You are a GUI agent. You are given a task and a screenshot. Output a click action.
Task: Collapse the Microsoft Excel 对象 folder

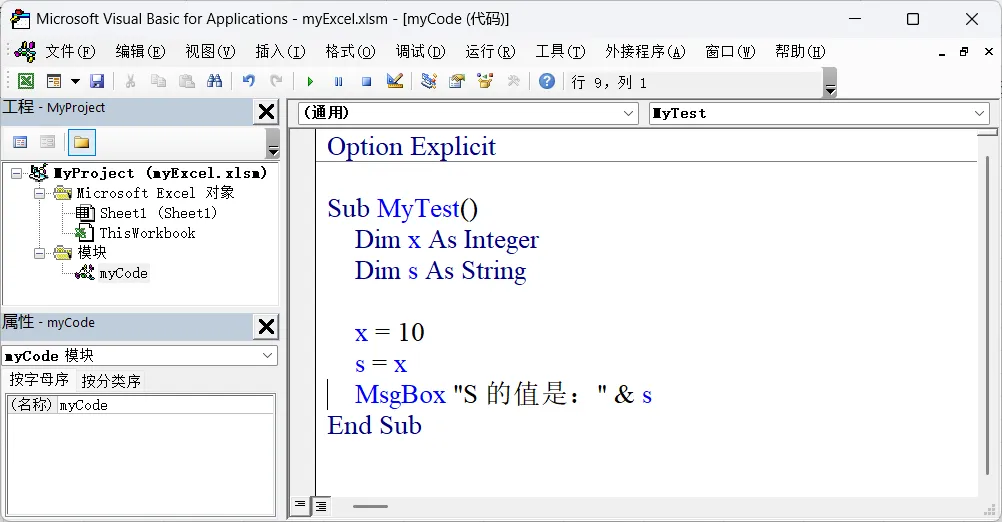pyautogui.click(x=40, y=193)
